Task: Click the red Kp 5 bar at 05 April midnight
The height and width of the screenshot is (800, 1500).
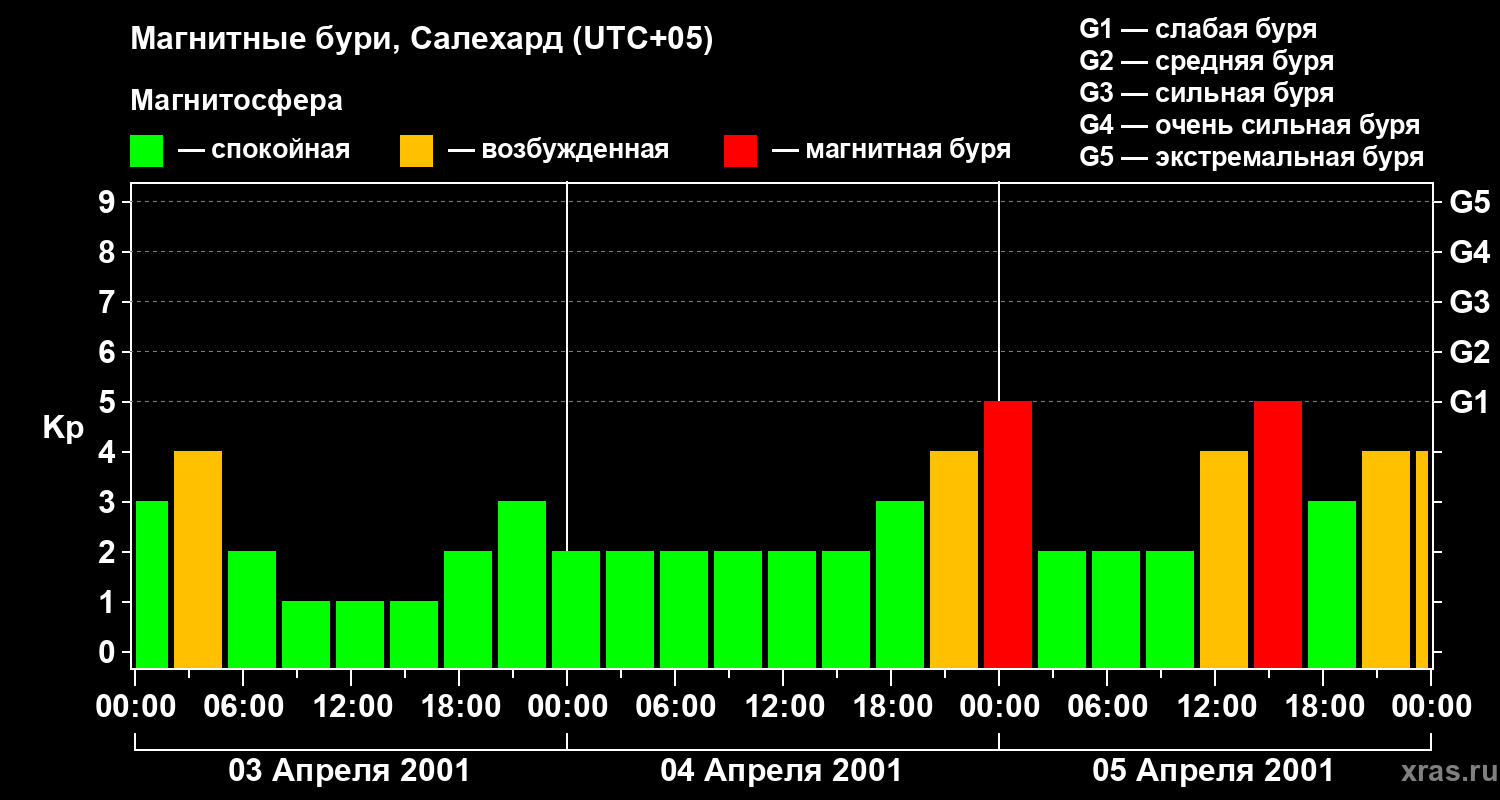Action: point(1008,535)
